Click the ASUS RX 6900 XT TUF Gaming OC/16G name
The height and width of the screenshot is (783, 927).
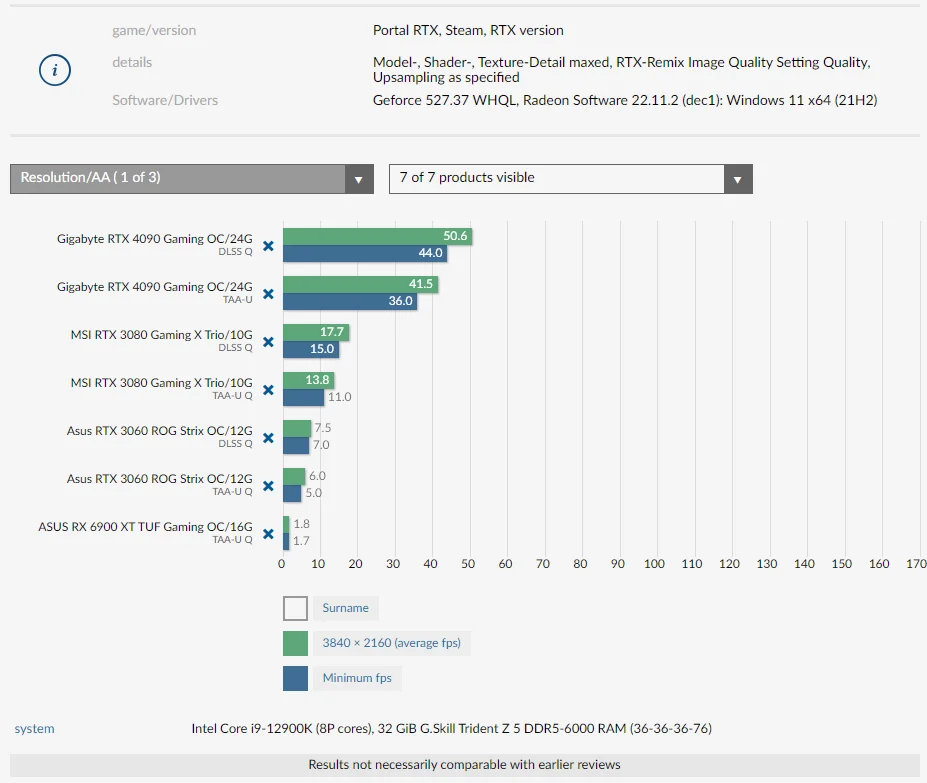tap(145, 527)
